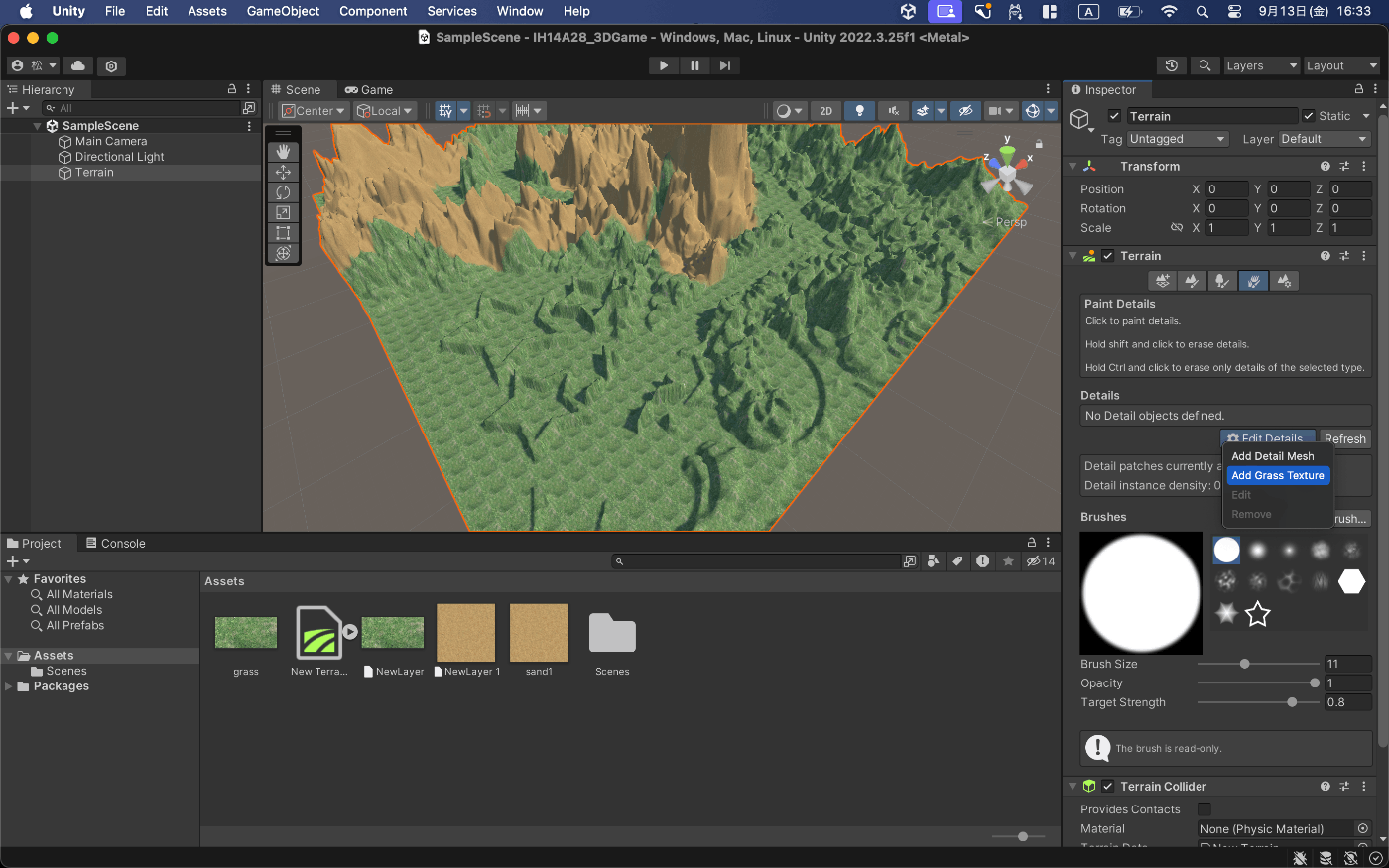This screenshot has height=868, width=1389.
Task: Open Terrain Collider more options menu
Action: (x=1364, y=787)
